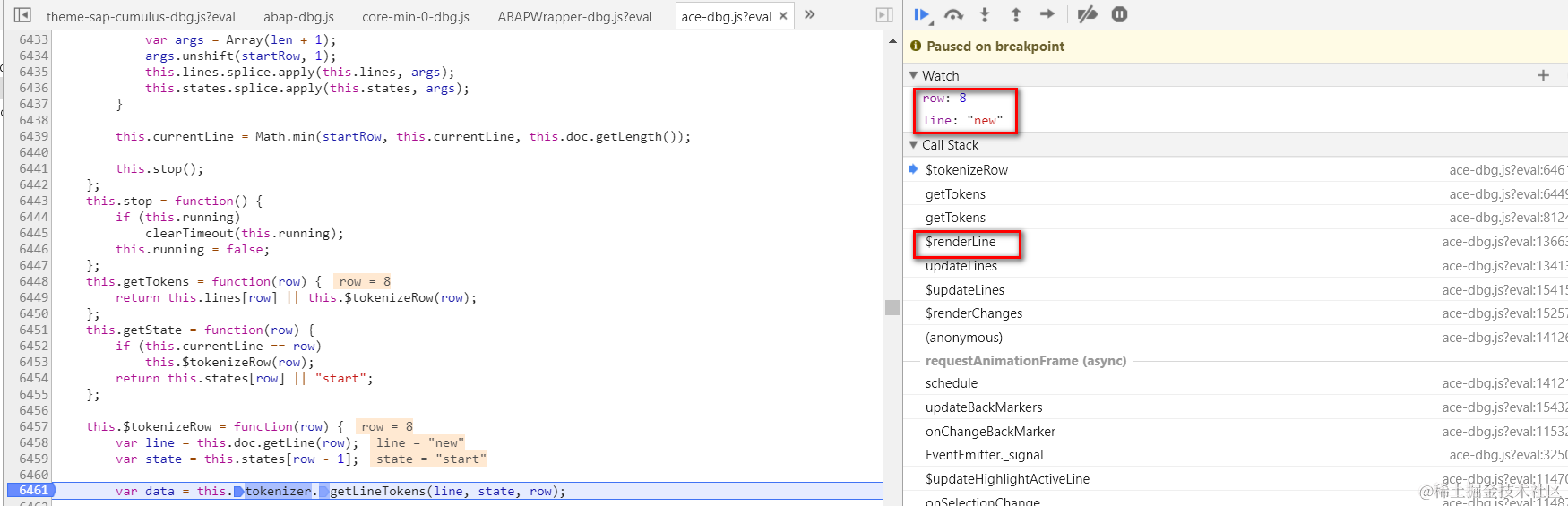
Task: Set breakpoint on line number 6449
Action: pos(33,298)
